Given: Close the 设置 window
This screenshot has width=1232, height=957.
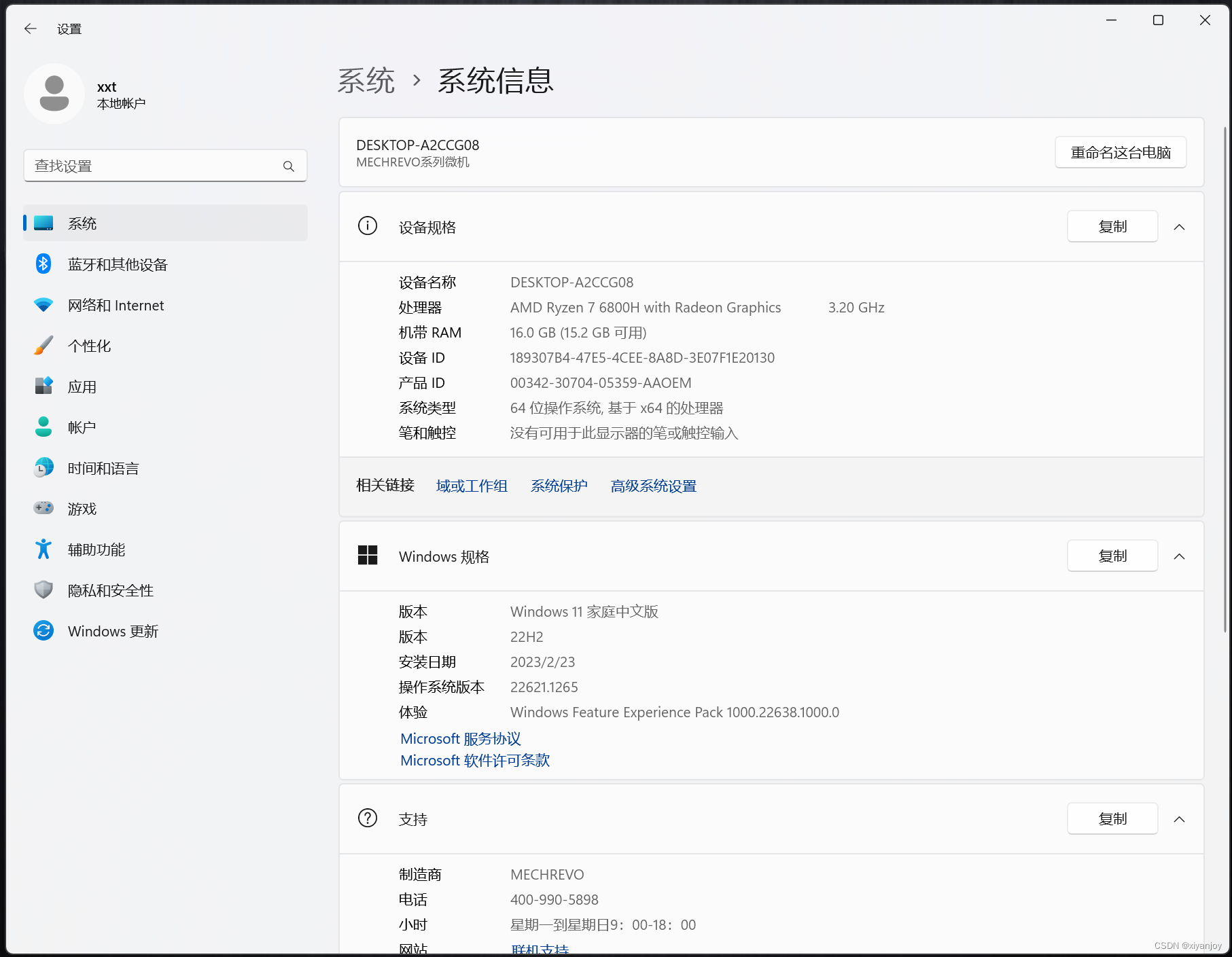Looking at the screenshot, I should (x=1205, y=20).
